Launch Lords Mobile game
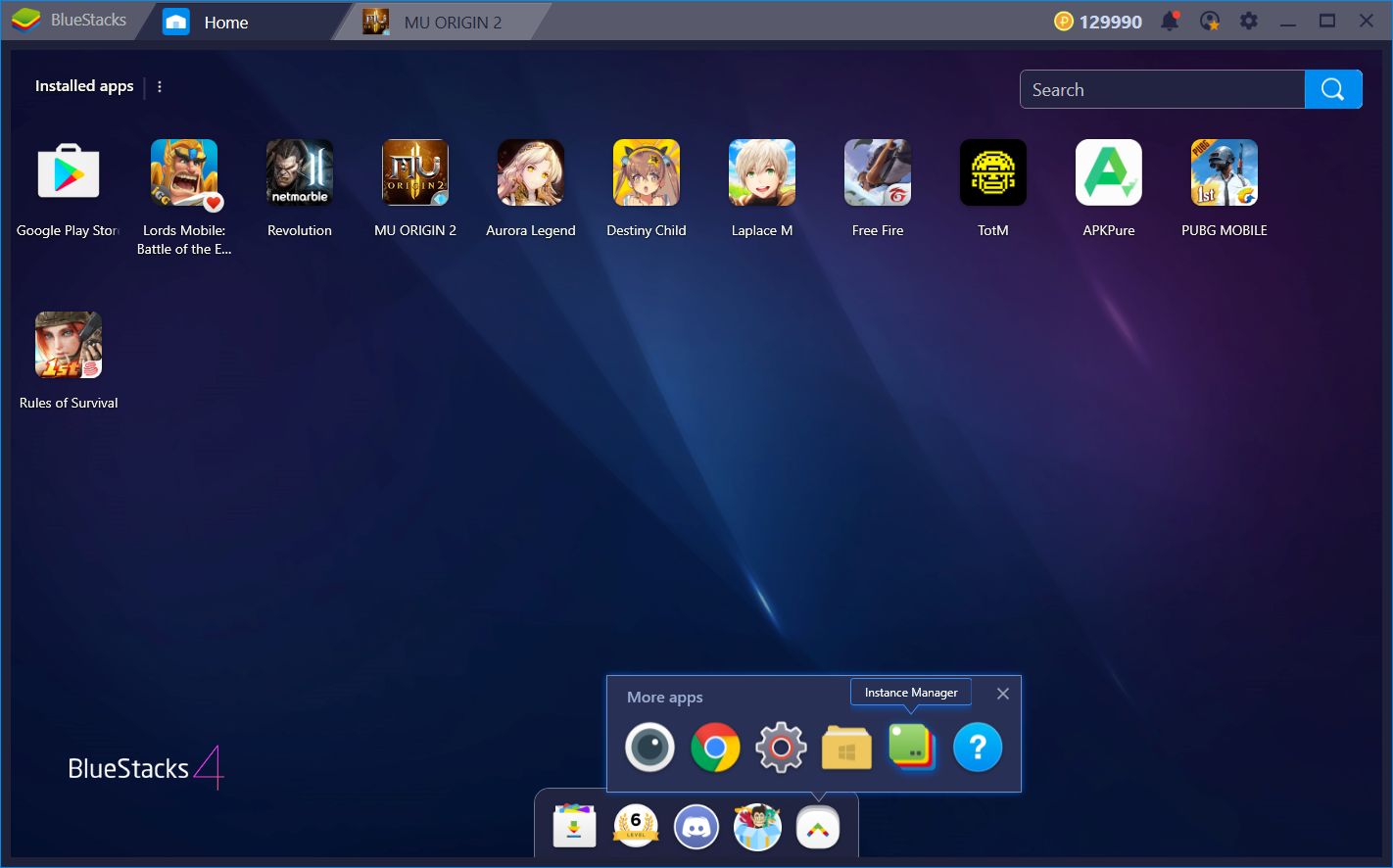 pos(184,172)
